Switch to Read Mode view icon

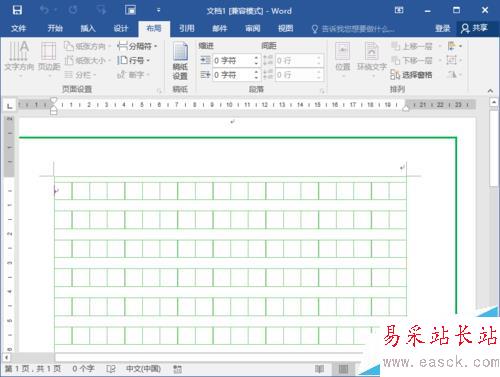[319, 369]
